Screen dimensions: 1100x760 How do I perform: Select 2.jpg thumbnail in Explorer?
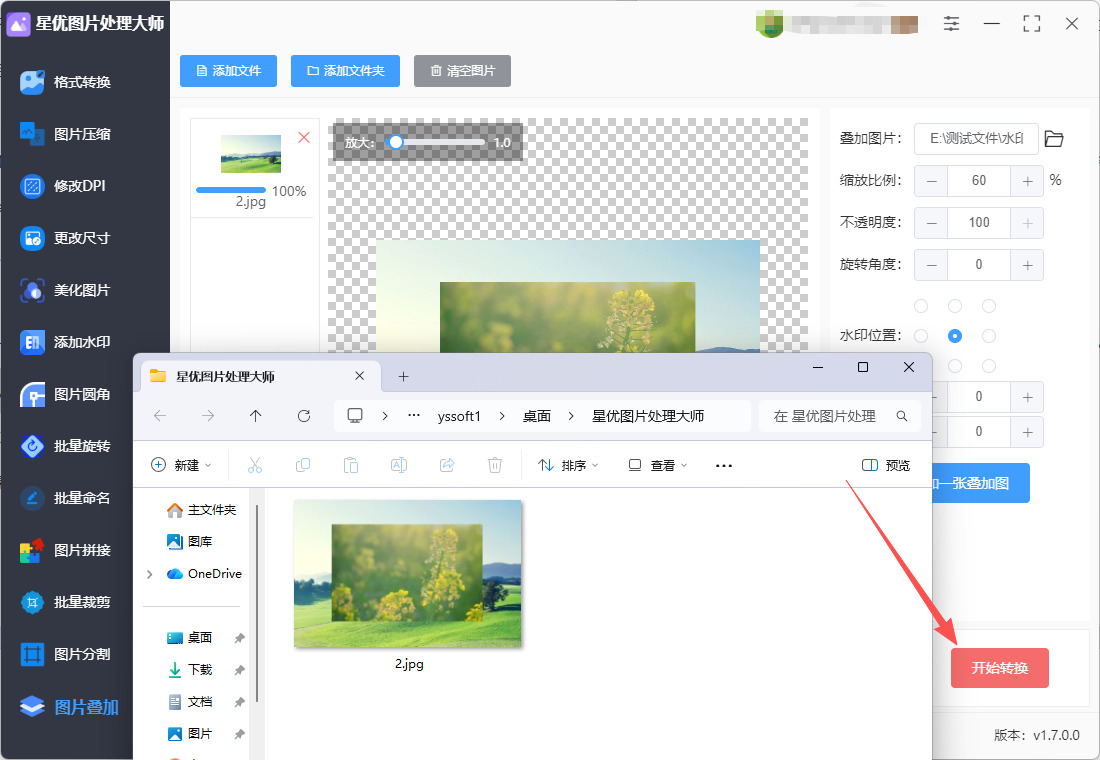[x=408, y=573]
